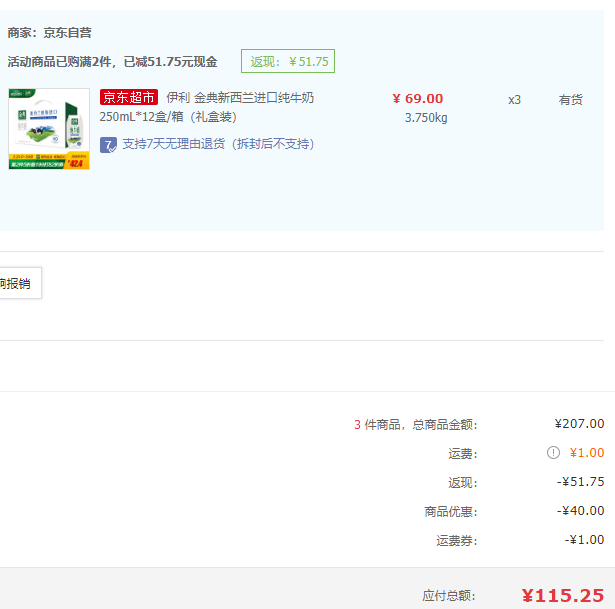This screenshot has height=609, width=615.
Task: Click the 返现: ¥51.75 green tag
Action: (x=288, y=61)
